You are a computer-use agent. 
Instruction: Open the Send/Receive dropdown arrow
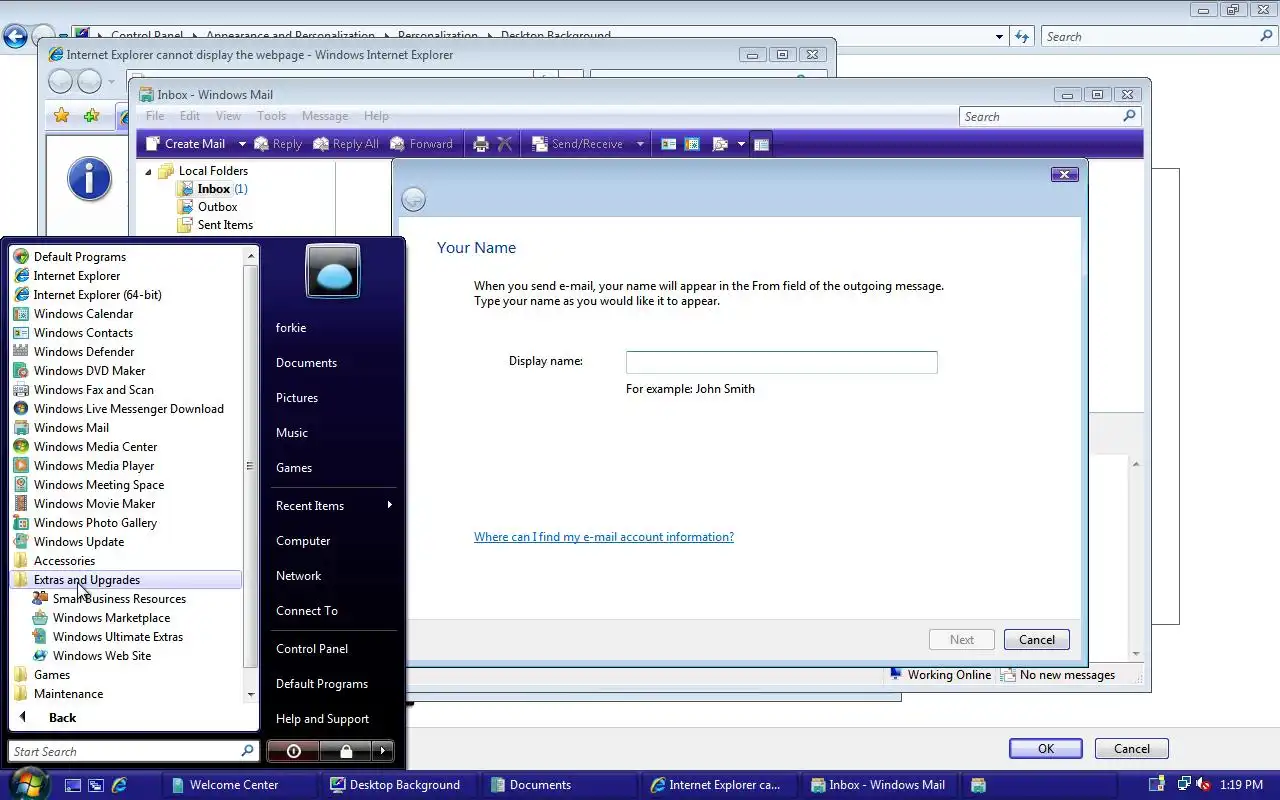pyautogui.click(x=640, y=144)
